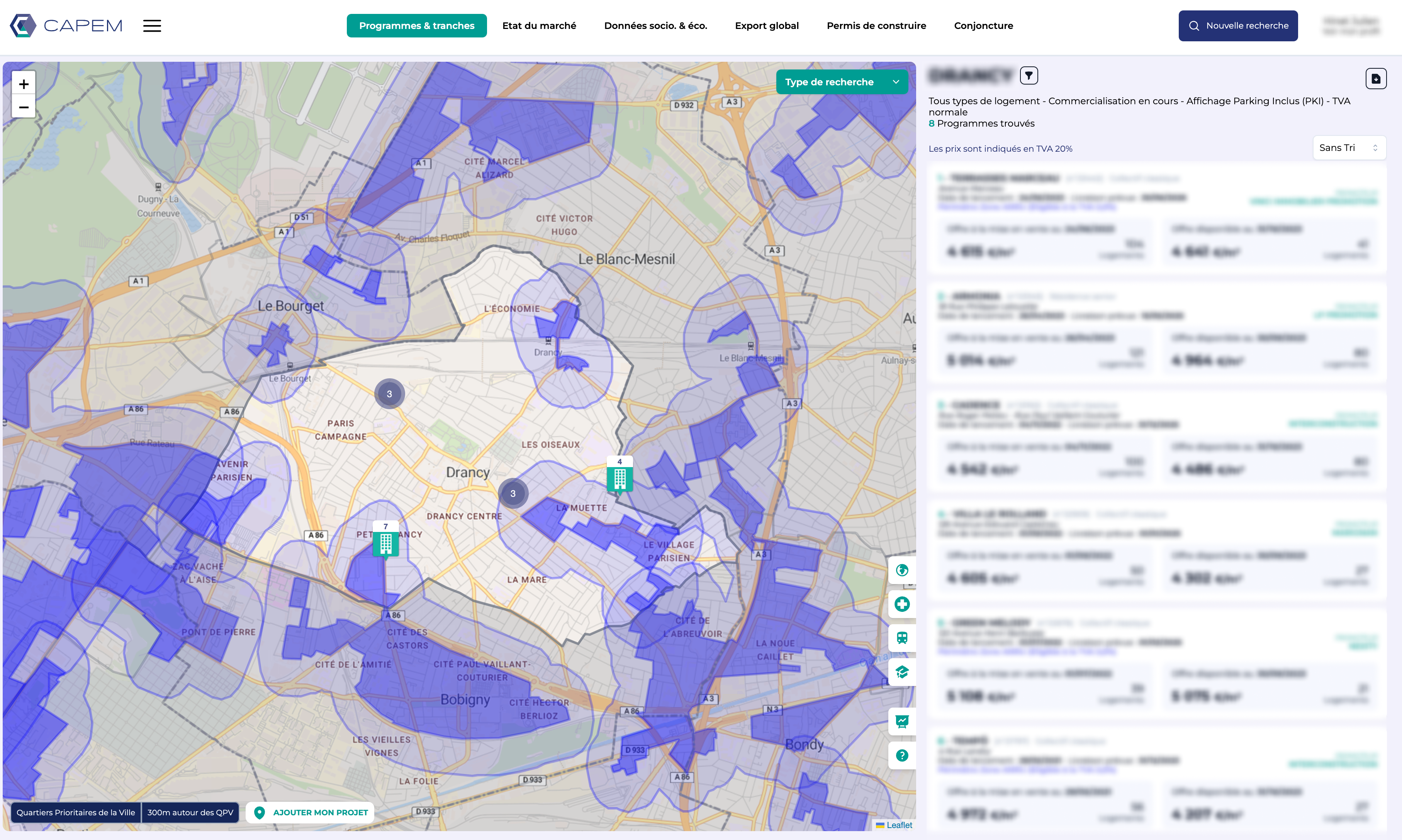
Task: Expand the Type de recherche dropdown
Action: pyautogui.click(x=842, y=82)
